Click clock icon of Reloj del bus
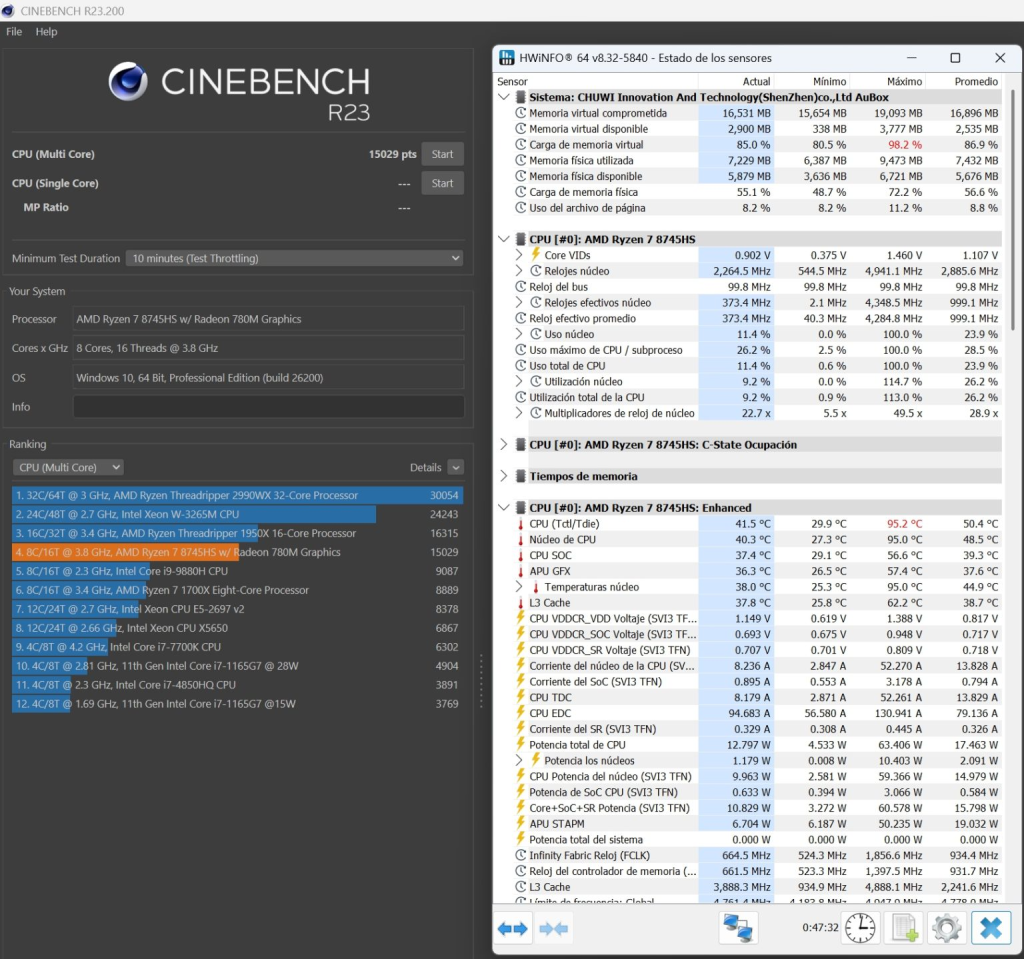The image size is (1024, 959). 520,287
